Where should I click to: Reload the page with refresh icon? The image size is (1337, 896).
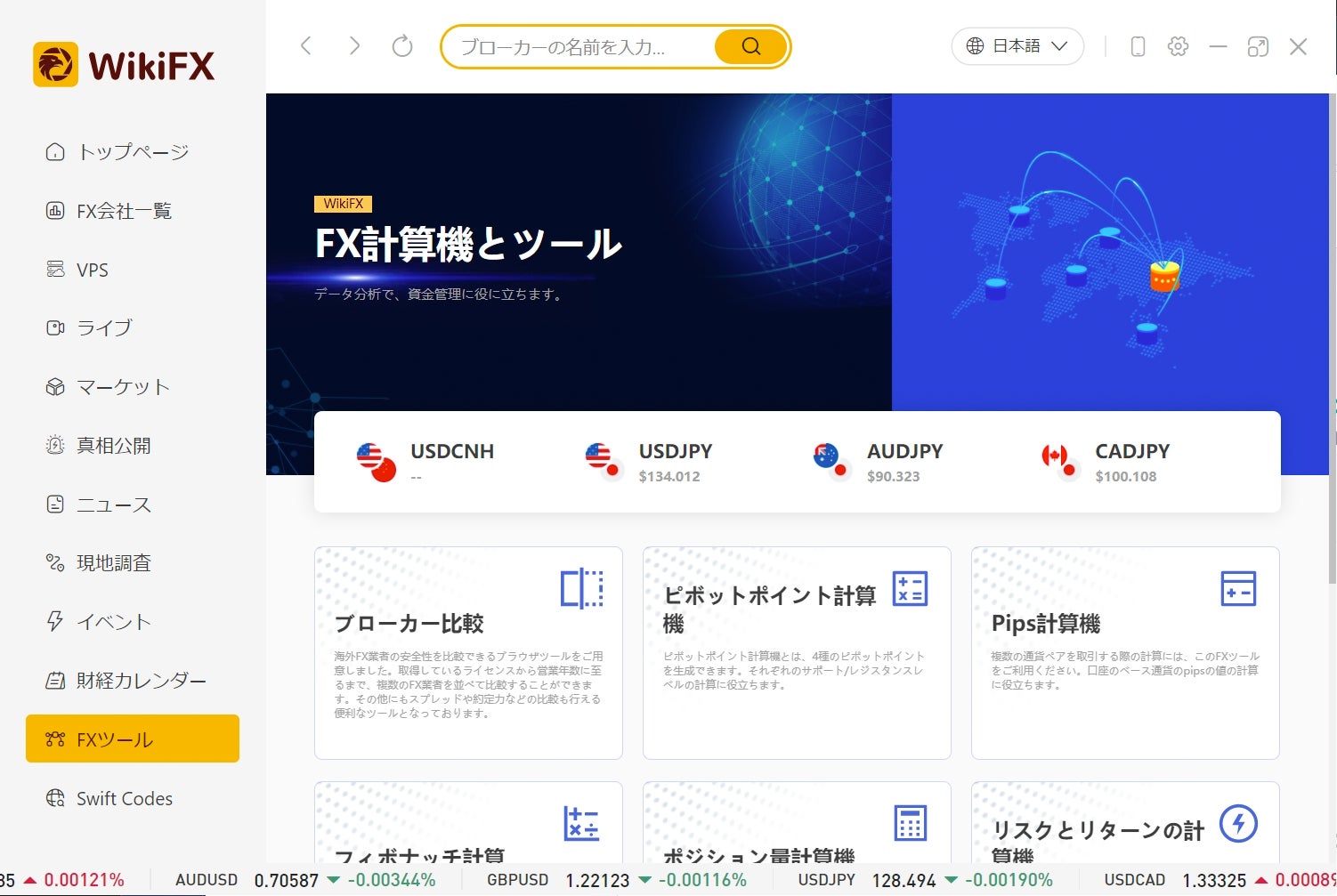pos(402,46)
